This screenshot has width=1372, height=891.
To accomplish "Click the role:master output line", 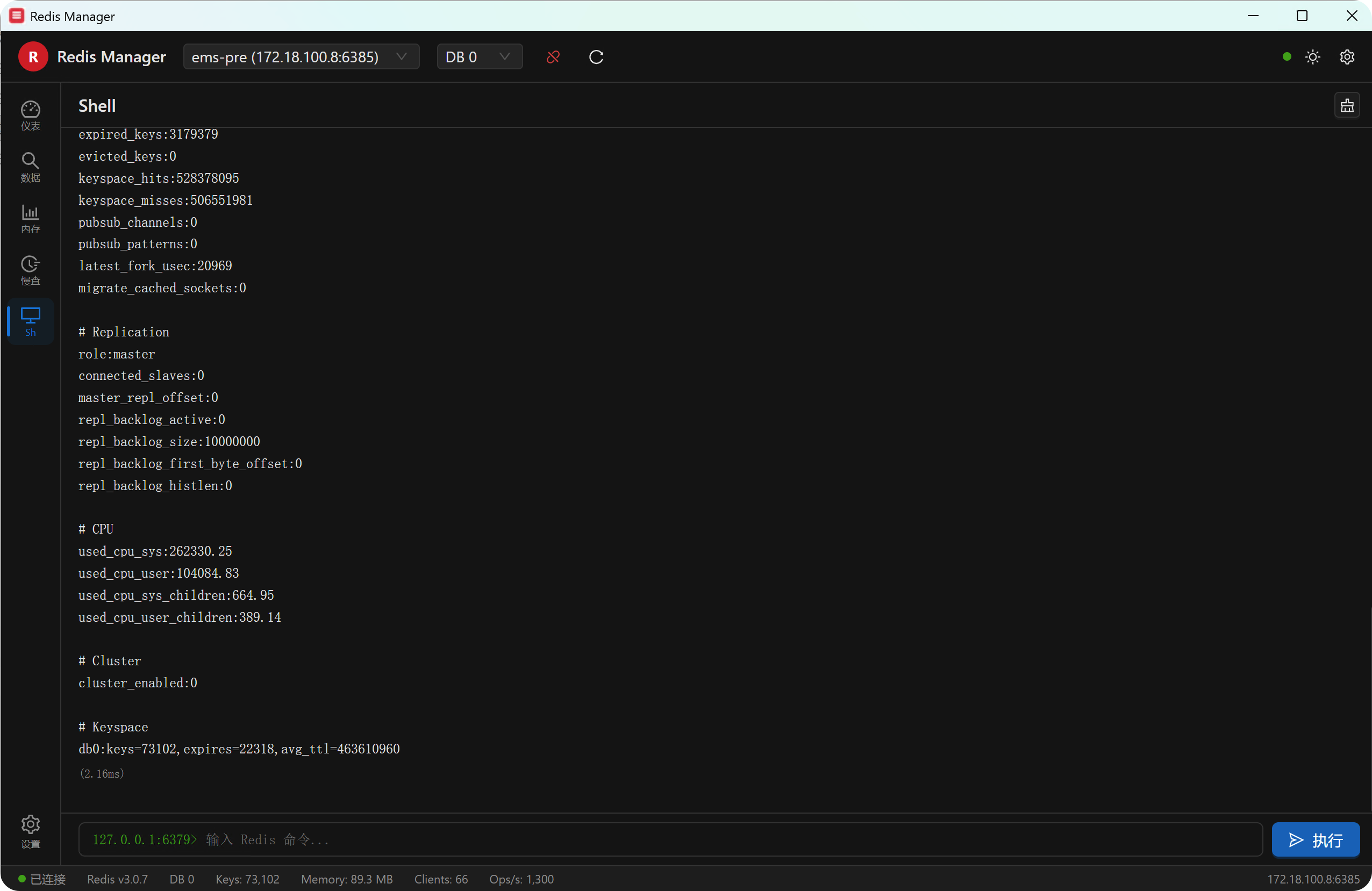I will pyautogui.click(x=117, y=354).
